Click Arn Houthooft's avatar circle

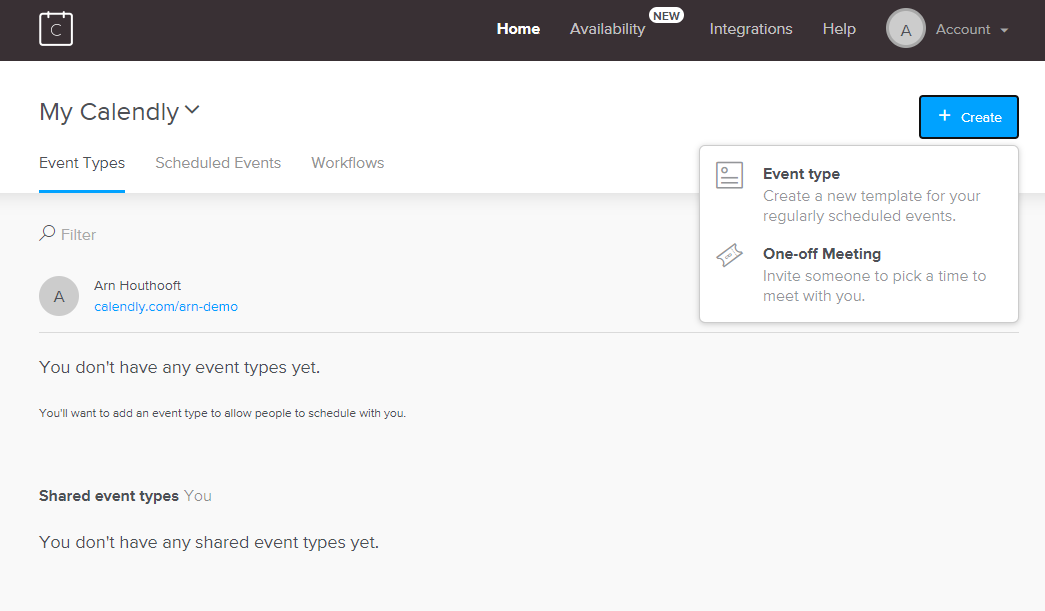pos(59,296)
